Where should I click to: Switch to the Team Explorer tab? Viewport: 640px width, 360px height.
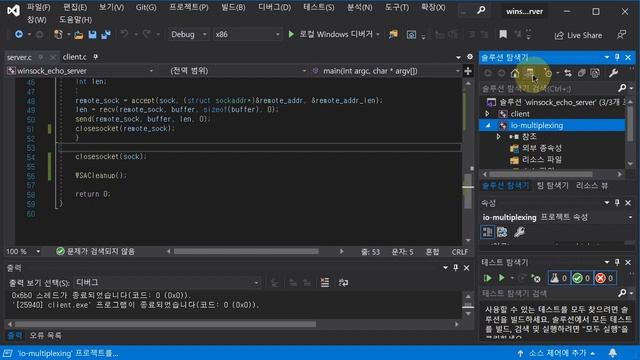point(552,186)
